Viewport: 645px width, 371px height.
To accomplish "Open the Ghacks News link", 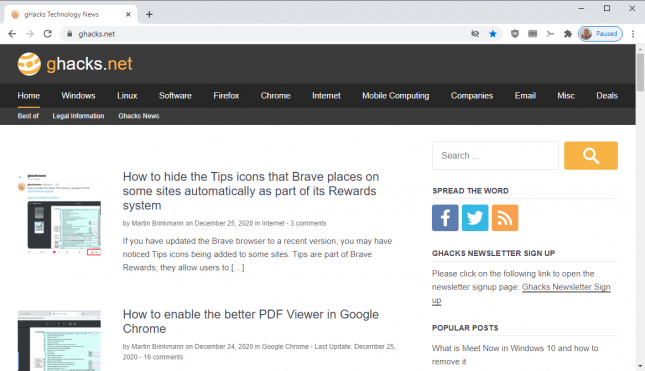I will coord(139,116).
